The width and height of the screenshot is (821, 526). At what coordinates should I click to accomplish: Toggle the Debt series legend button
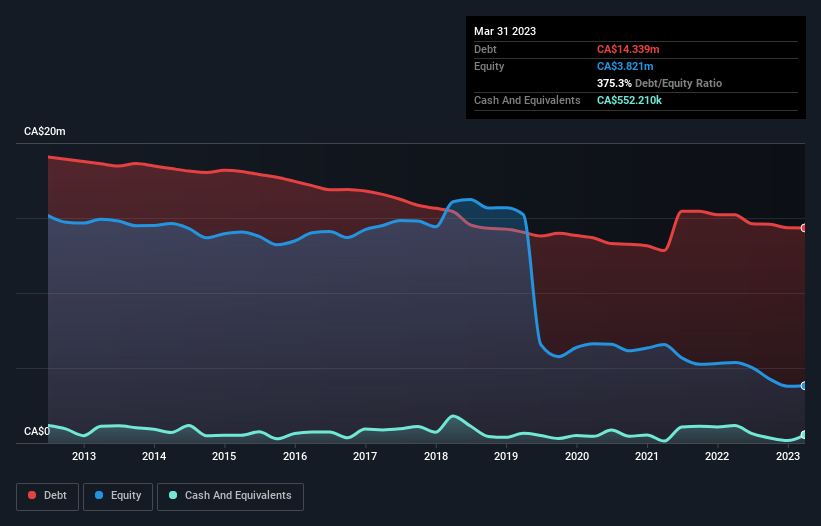48,496
